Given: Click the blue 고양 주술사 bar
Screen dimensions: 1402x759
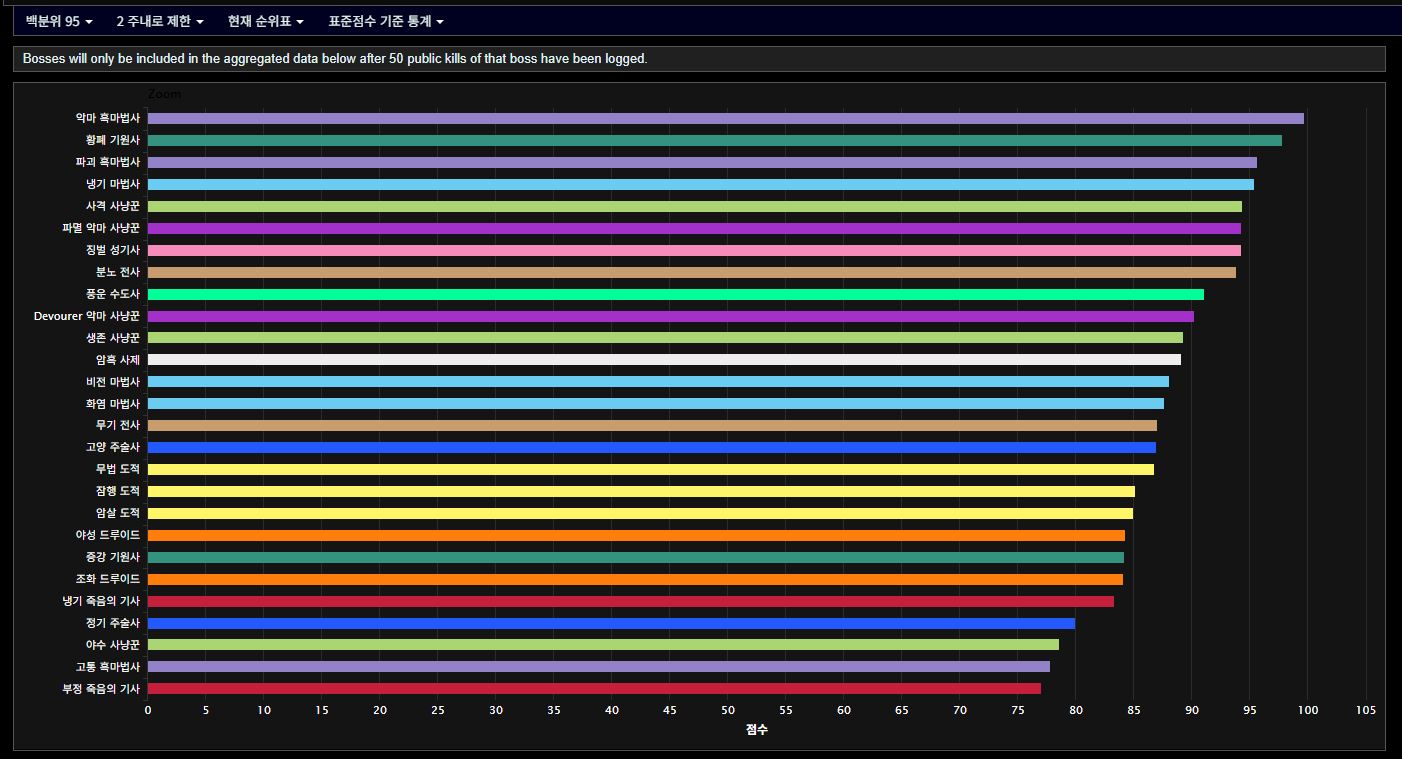Looking at the screenshot, I should click(651, 448).
